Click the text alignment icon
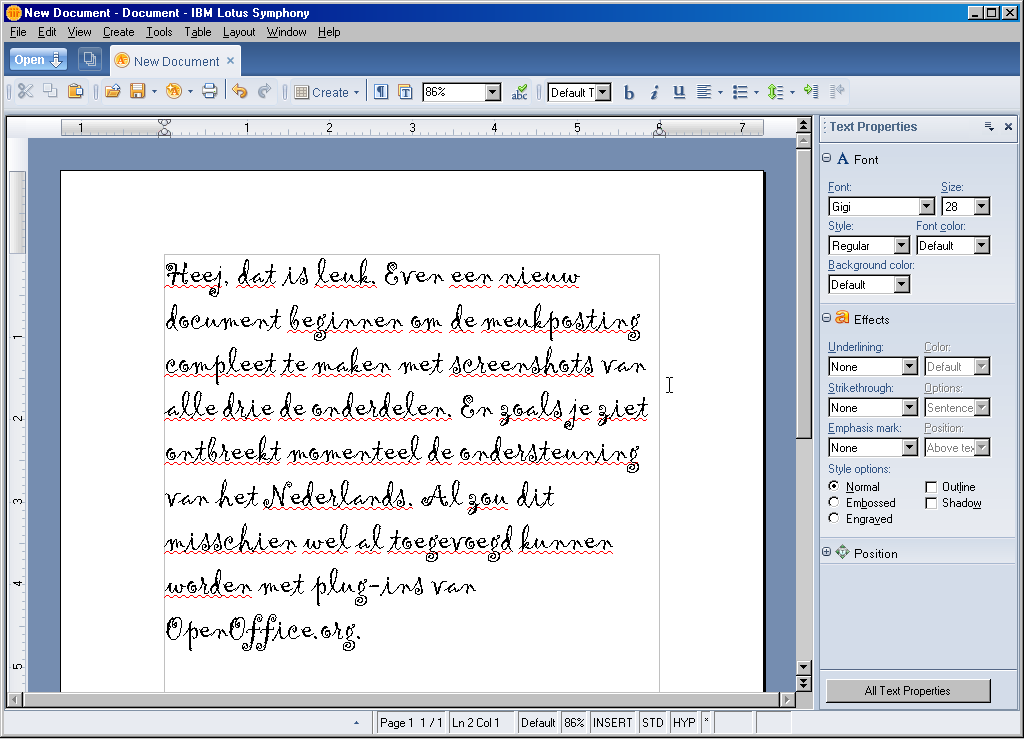 704,93
